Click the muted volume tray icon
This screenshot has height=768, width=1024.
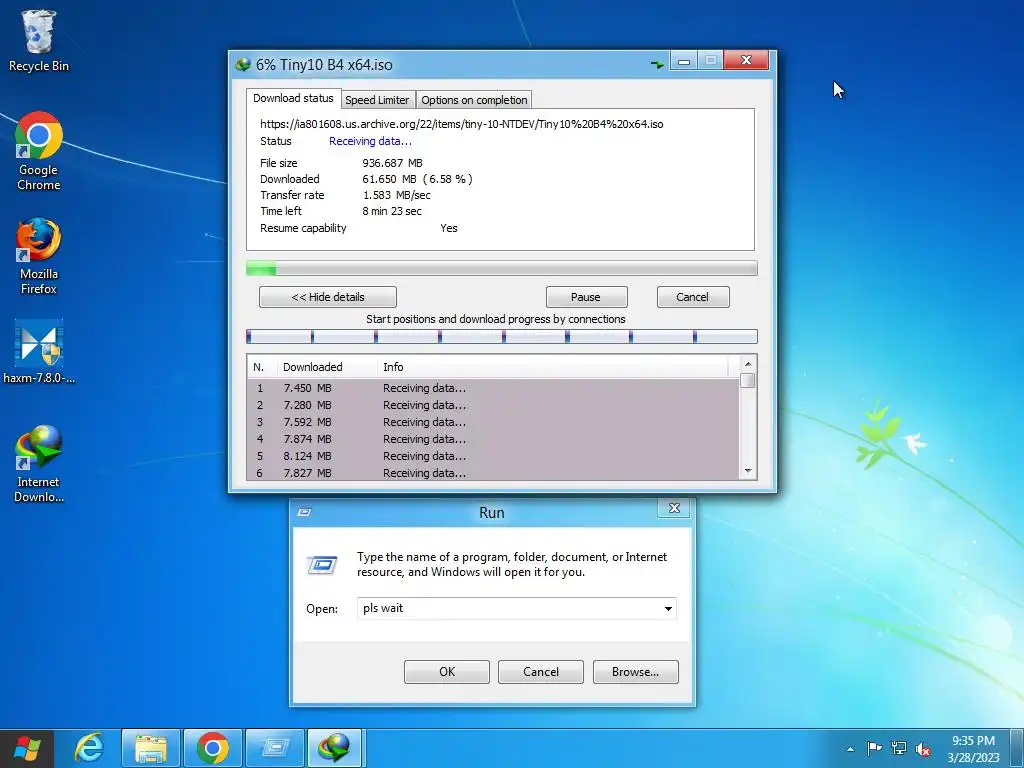point(923,749)
